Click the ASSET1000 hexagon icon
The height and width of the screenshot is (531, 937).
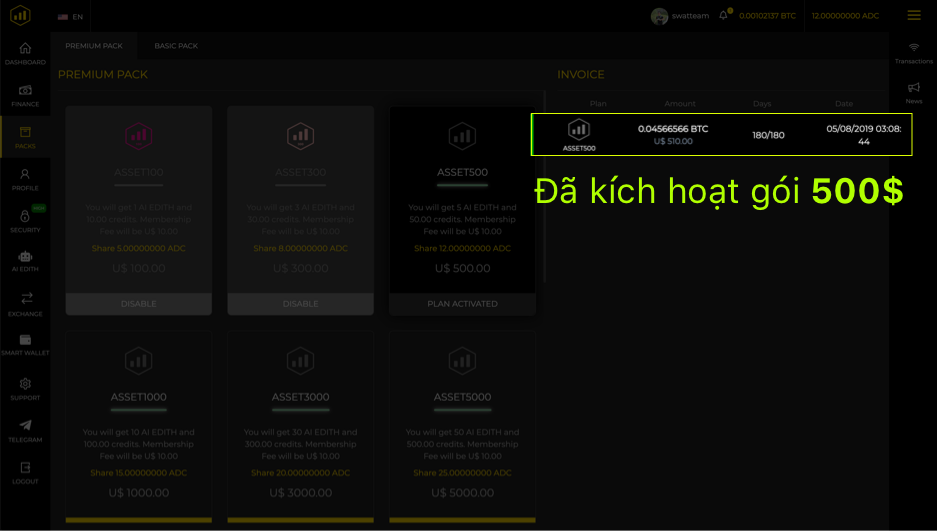coord(139,361)
